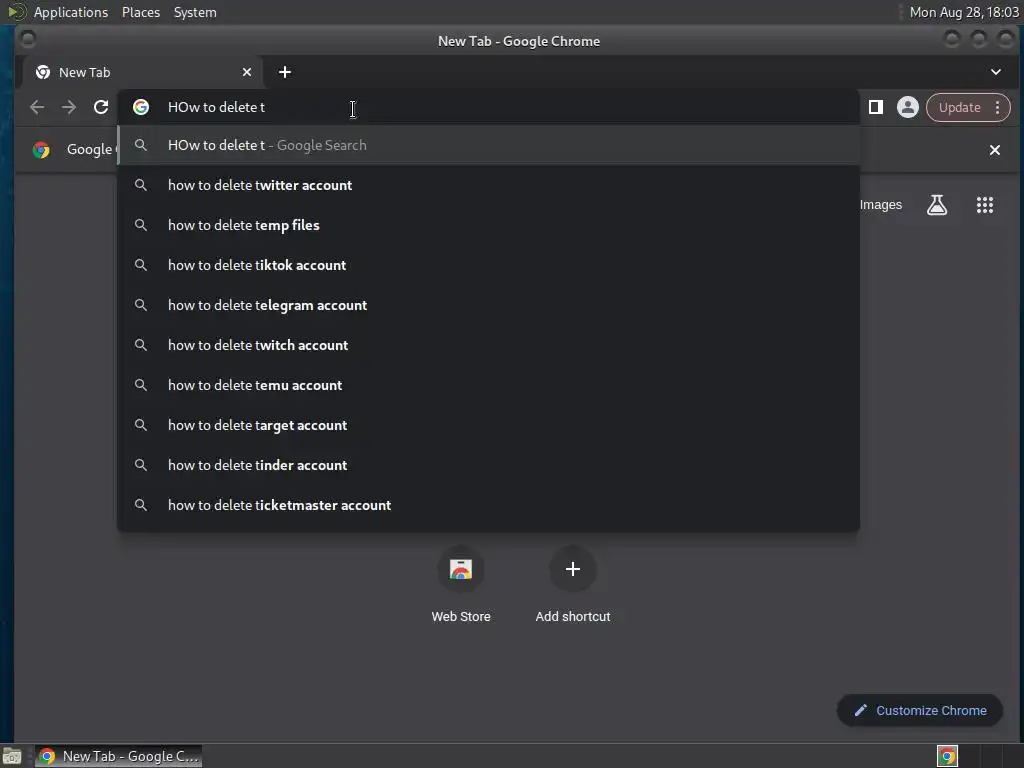Dismiss the Google infobar with X
This screenshot has width=1024, height=768.
(995, 150)
